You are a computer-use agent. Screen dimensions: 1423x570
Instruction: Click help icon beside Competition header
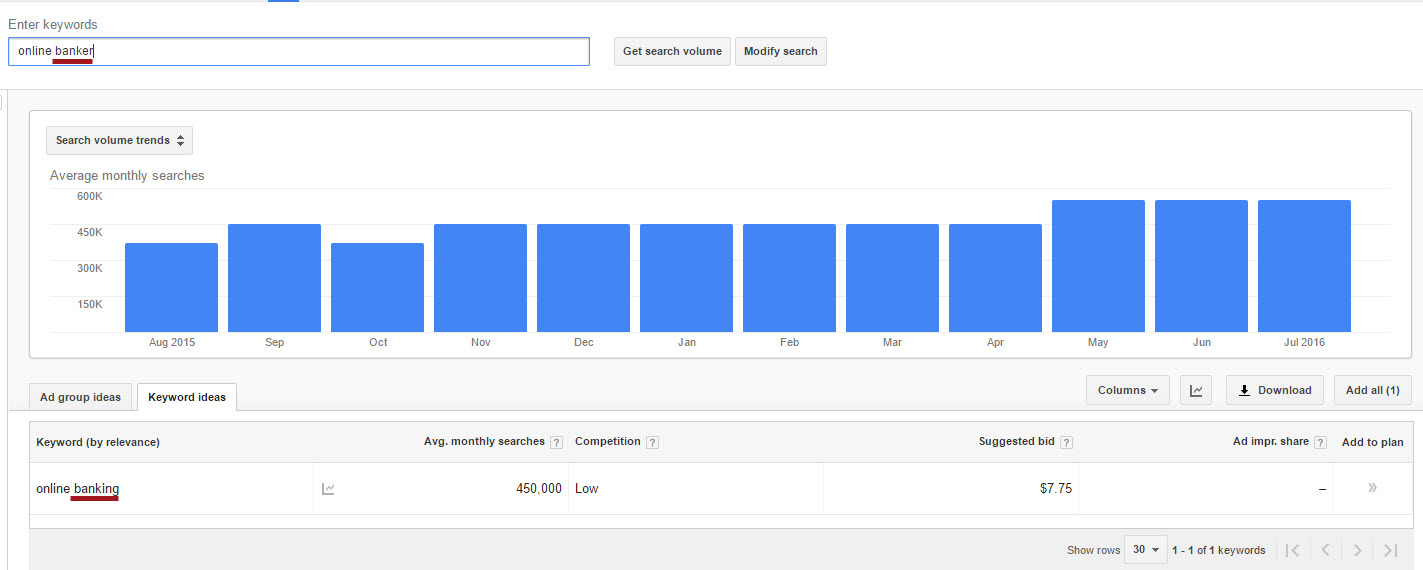pos(652,442)
